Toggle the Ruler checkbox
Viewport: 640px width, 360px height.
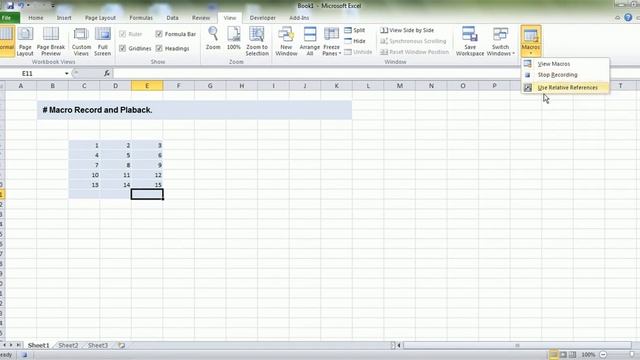click(122, 34)
